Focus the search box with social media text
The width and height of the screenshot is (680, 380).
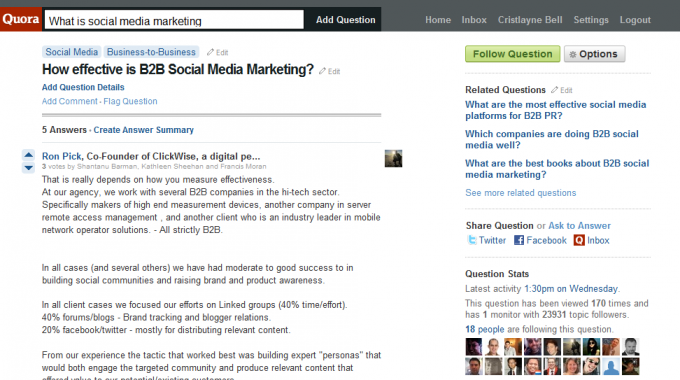[x=174, y=20]
